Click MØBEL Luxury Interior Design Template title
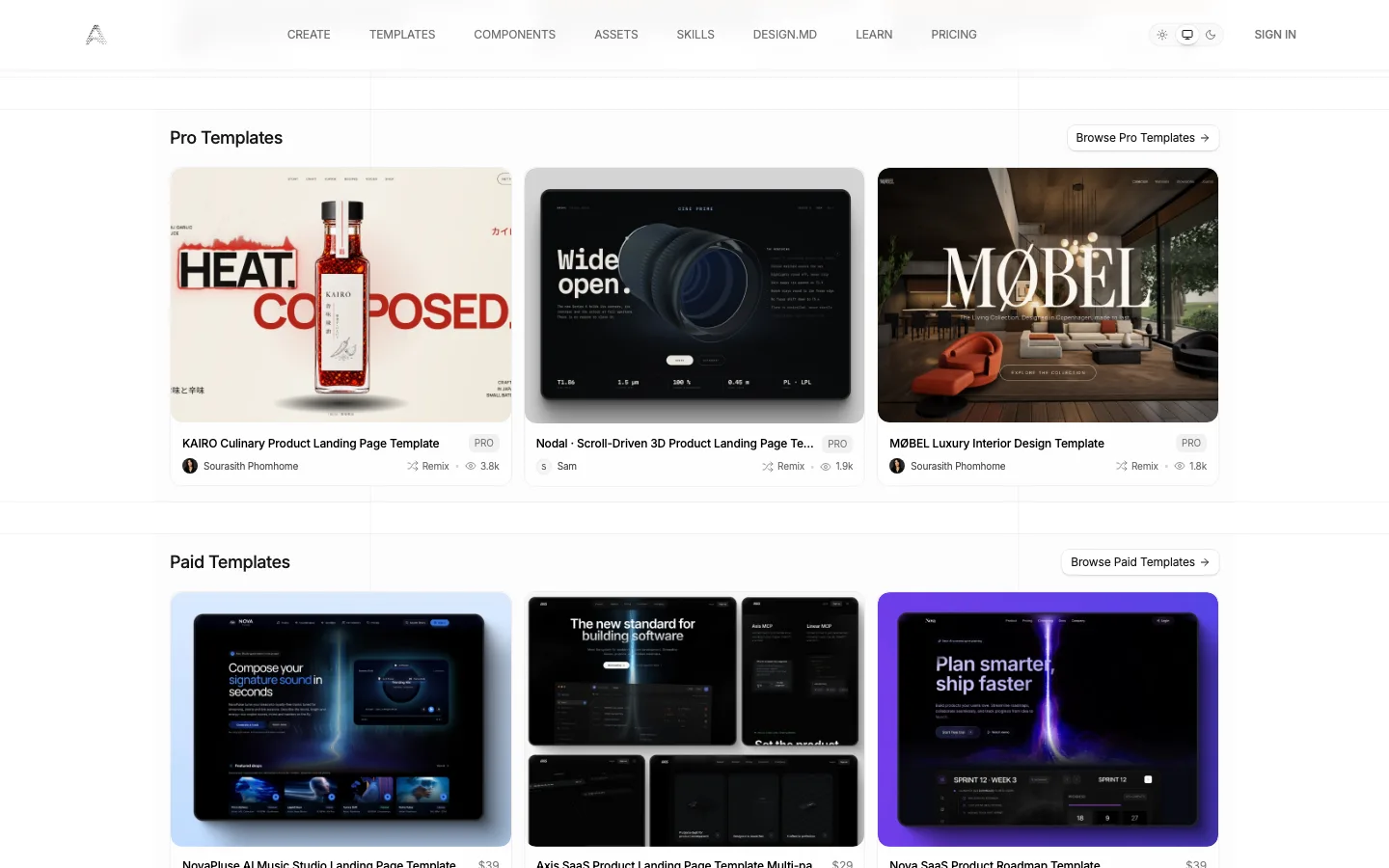 point(996,444)
